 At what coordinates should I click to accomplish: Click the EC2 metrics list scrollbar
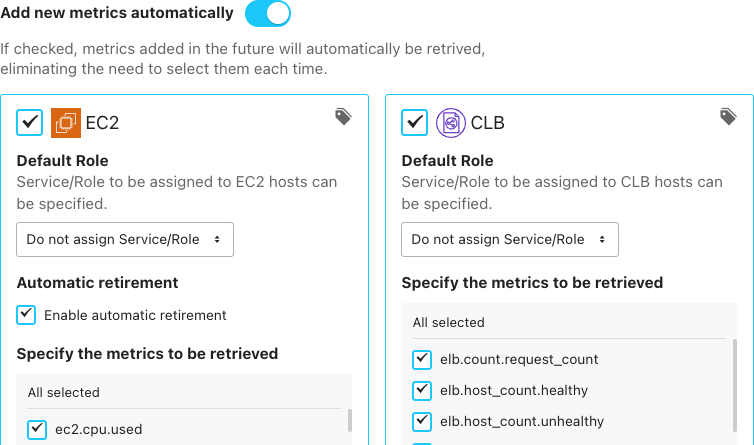[x=350, y=420]
